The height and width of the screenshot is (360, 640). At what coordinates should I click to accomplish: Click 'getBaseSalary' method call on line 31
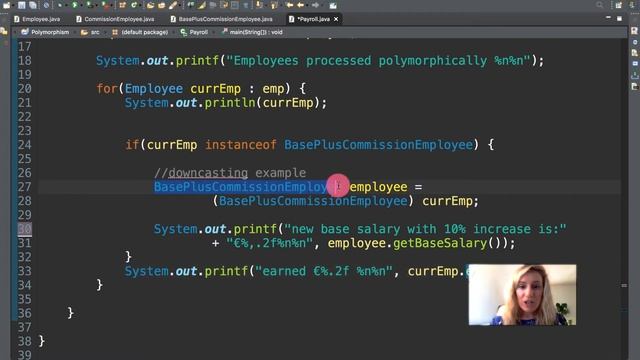tap(440, 243)
